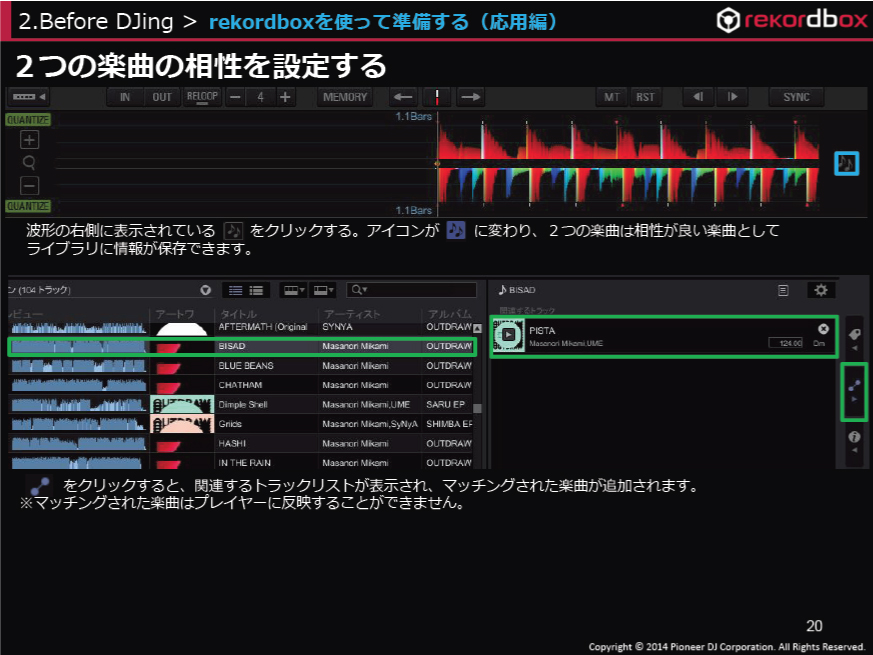Set loop IN point
The width and height of the screenshot is (873, 655).
(x=125, y=97)
